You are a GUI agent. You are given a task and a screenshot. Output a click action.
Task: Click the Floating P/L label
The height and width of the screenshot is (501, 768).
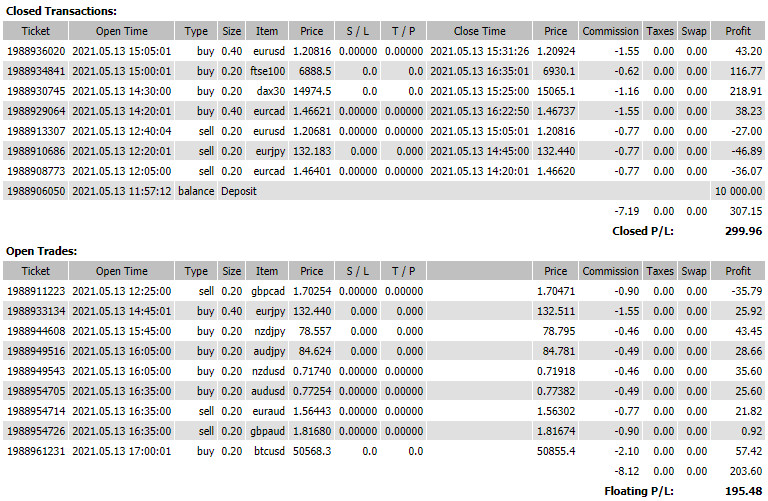tap(640, 491)
